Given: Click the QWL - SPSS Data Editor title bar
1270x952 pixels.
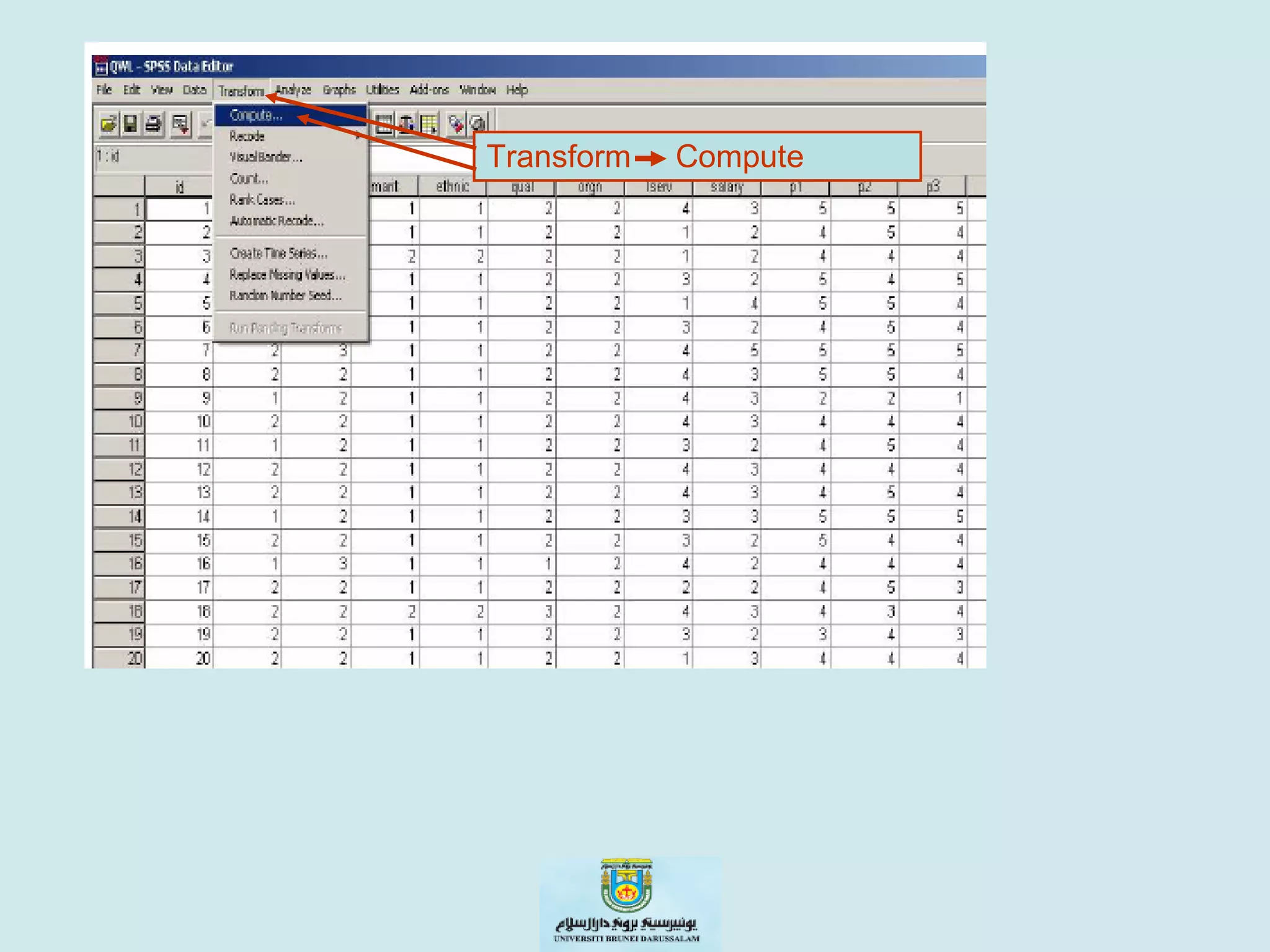Looking at the screenshot, I should 539,66.
